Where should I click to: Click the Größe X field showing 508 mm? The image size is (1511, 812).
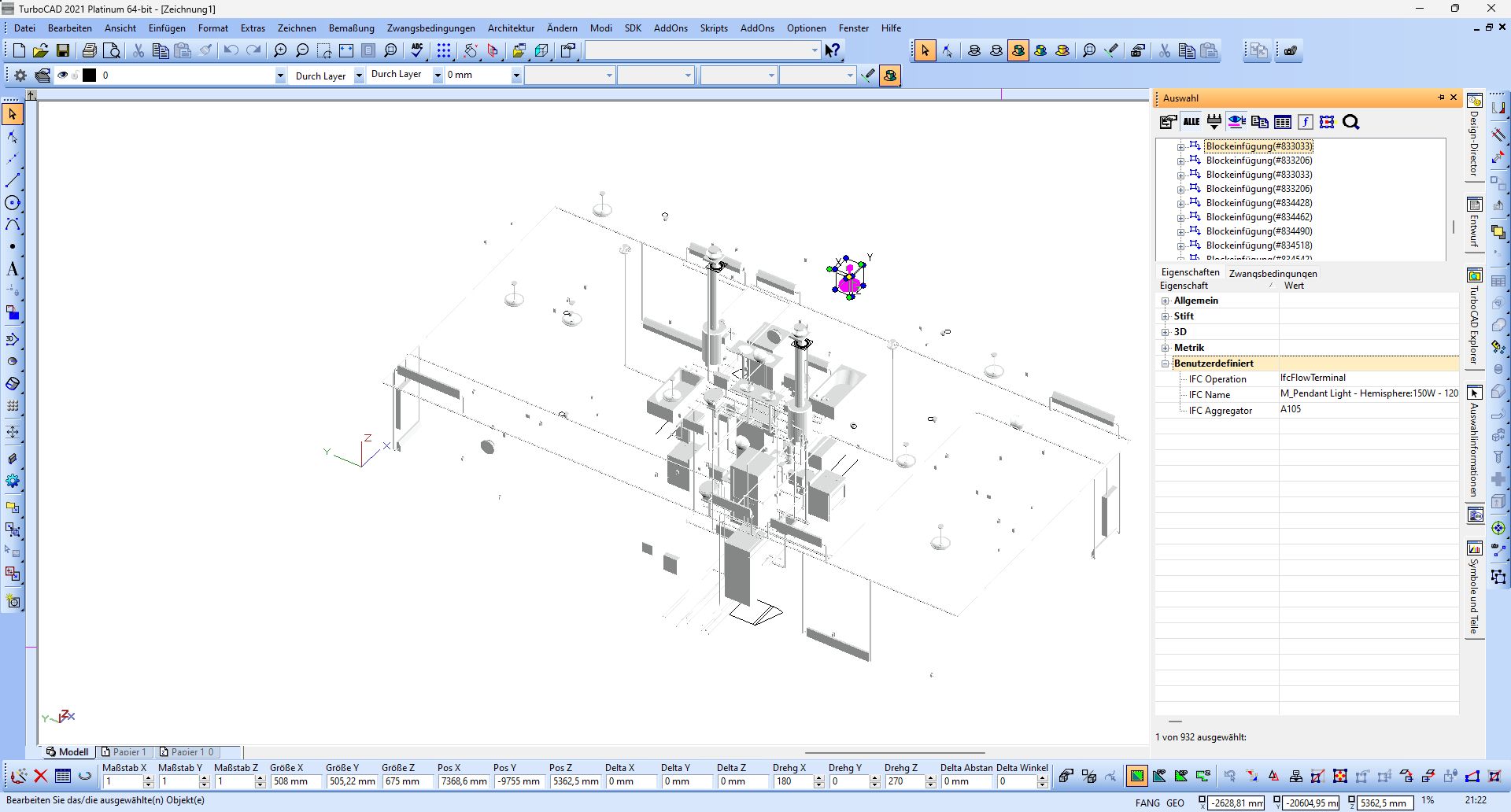coord(296,781)
